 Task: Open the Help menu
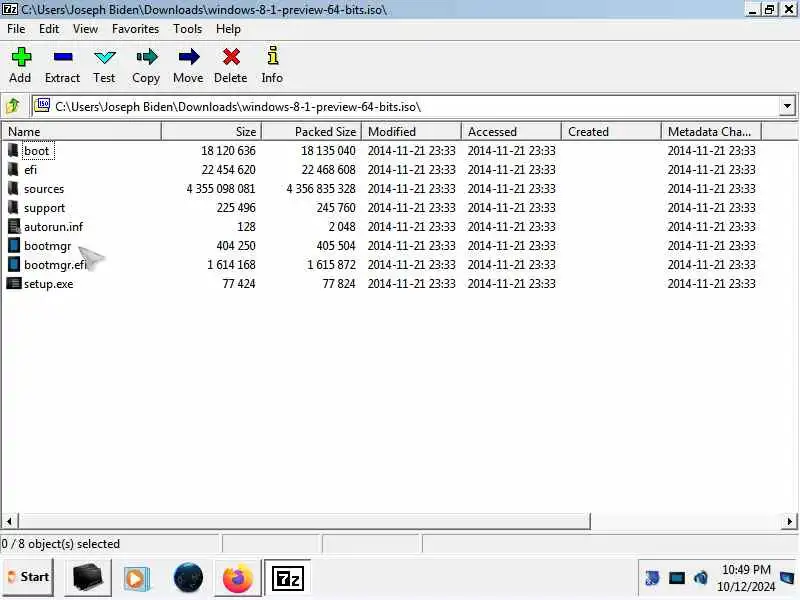coord(228,29)
